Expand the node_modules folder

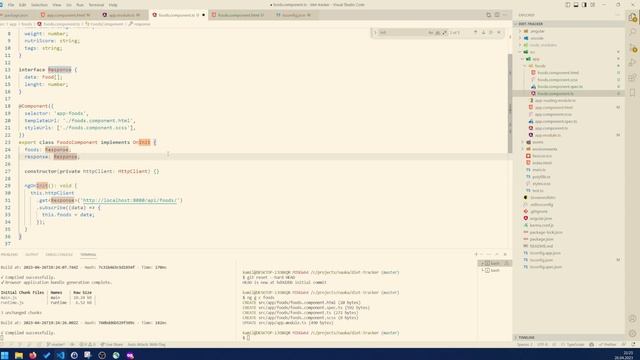point(569,45)
